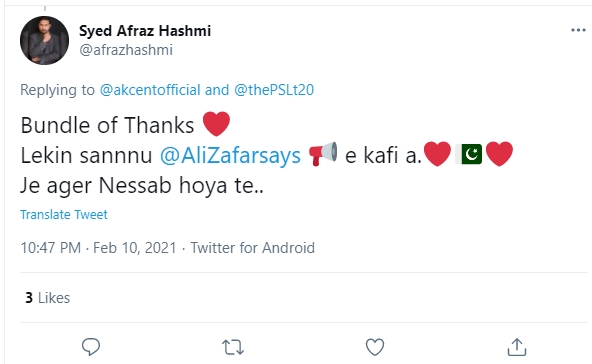Open the 10:47 PM timestamp link
Viewport: 592px width, 364px height.
pos(51,248)
